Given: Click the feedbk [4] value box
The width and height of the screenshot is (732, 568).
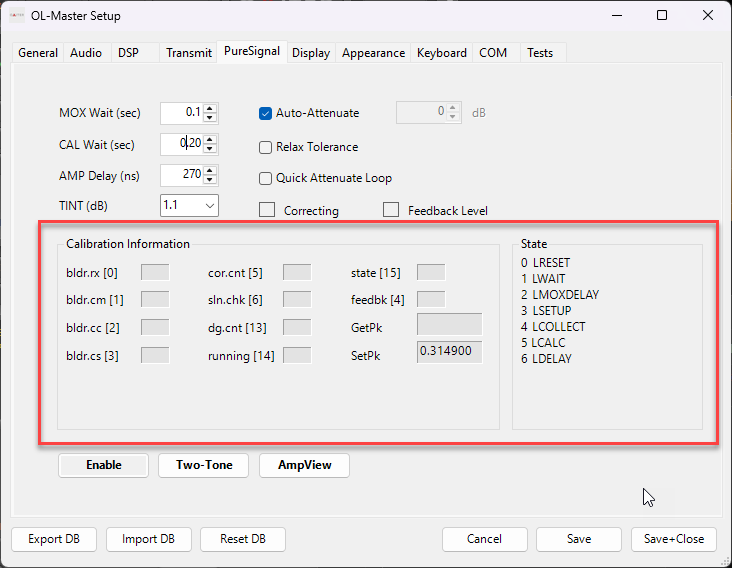Looking at the screenshot, I should [x=431, y=299].
